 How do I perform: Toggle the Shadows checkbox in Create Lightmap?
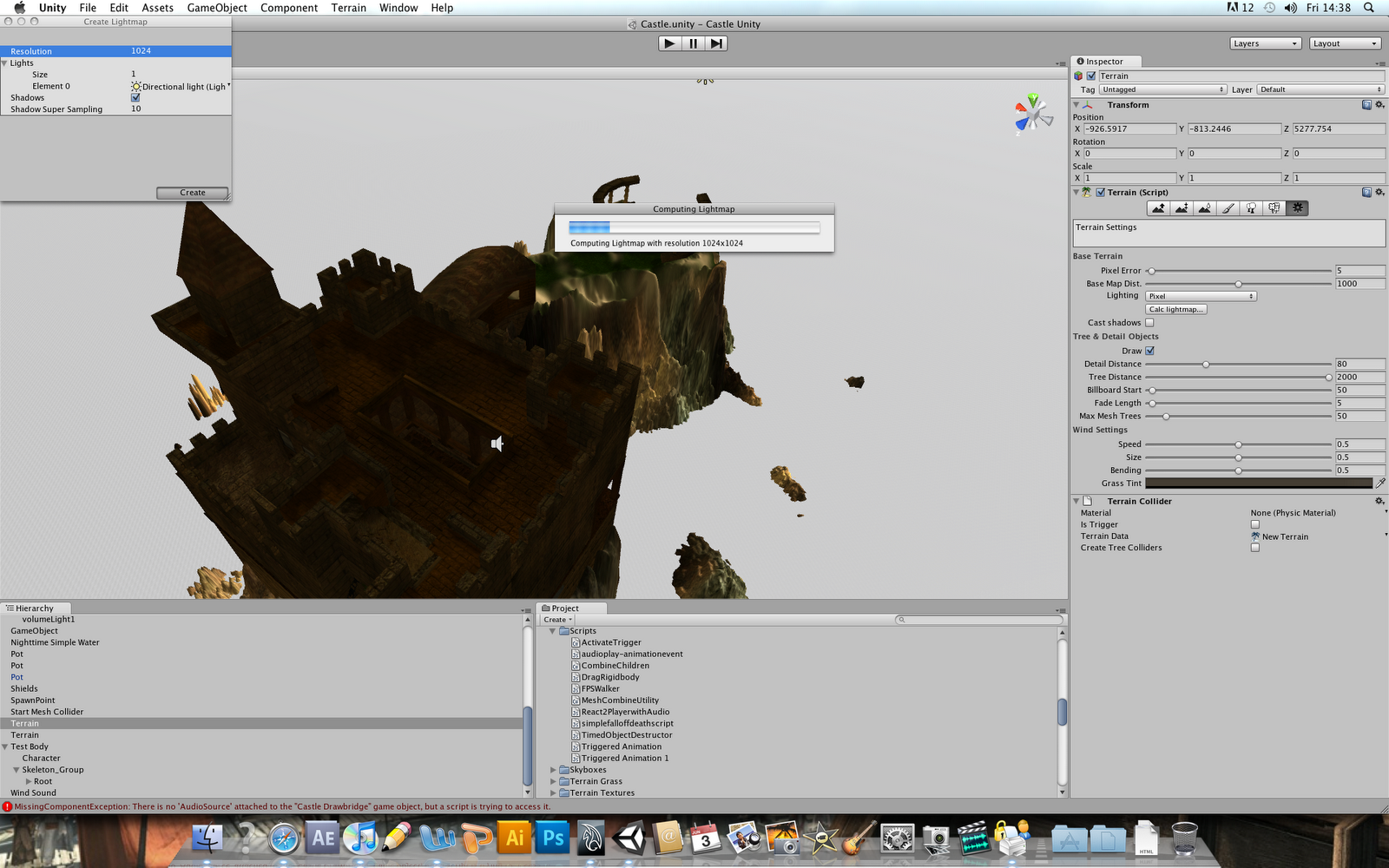pos(135,98)
